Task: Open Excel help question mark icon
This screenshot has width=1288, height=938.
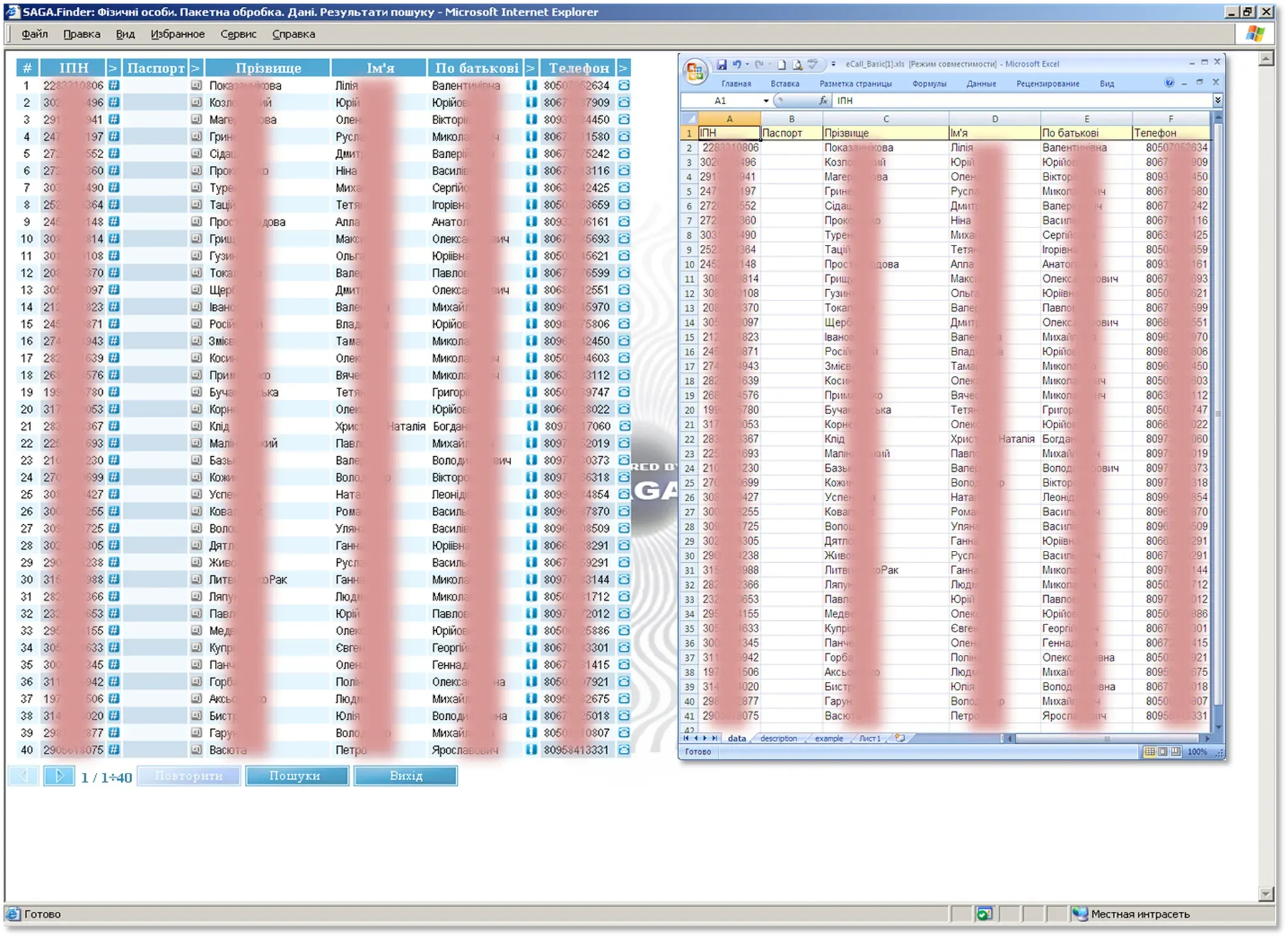Action: [1169, 83]
